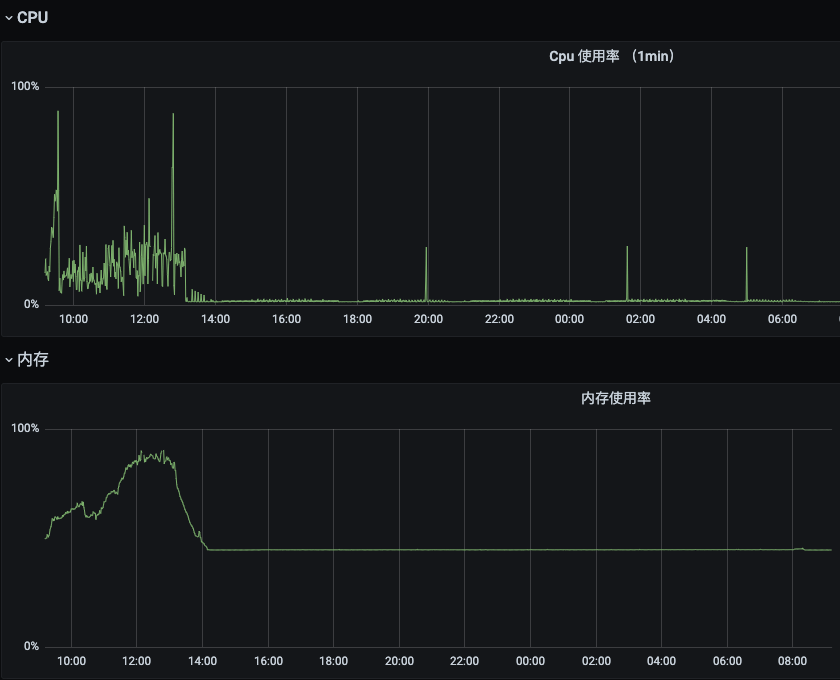The height and width of the screenshot is (680, 840).
Task: Click the 16:00 time label on memory chart
Action: pyautogui.click(x=268, y=661)
